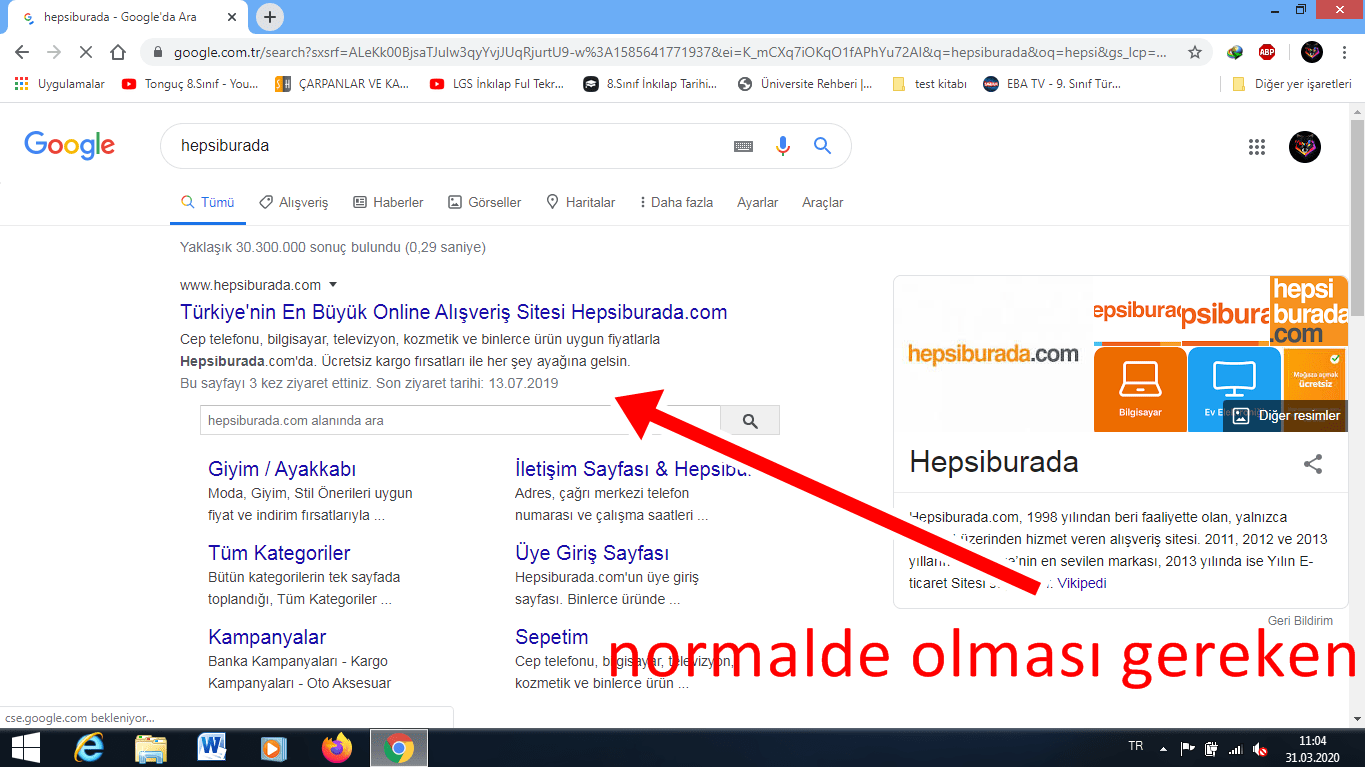Open the İletişim Sayfası sitelink
The height and width of the screenshot is (767, 1365).
pyautogui.click(x=632, y=469)
